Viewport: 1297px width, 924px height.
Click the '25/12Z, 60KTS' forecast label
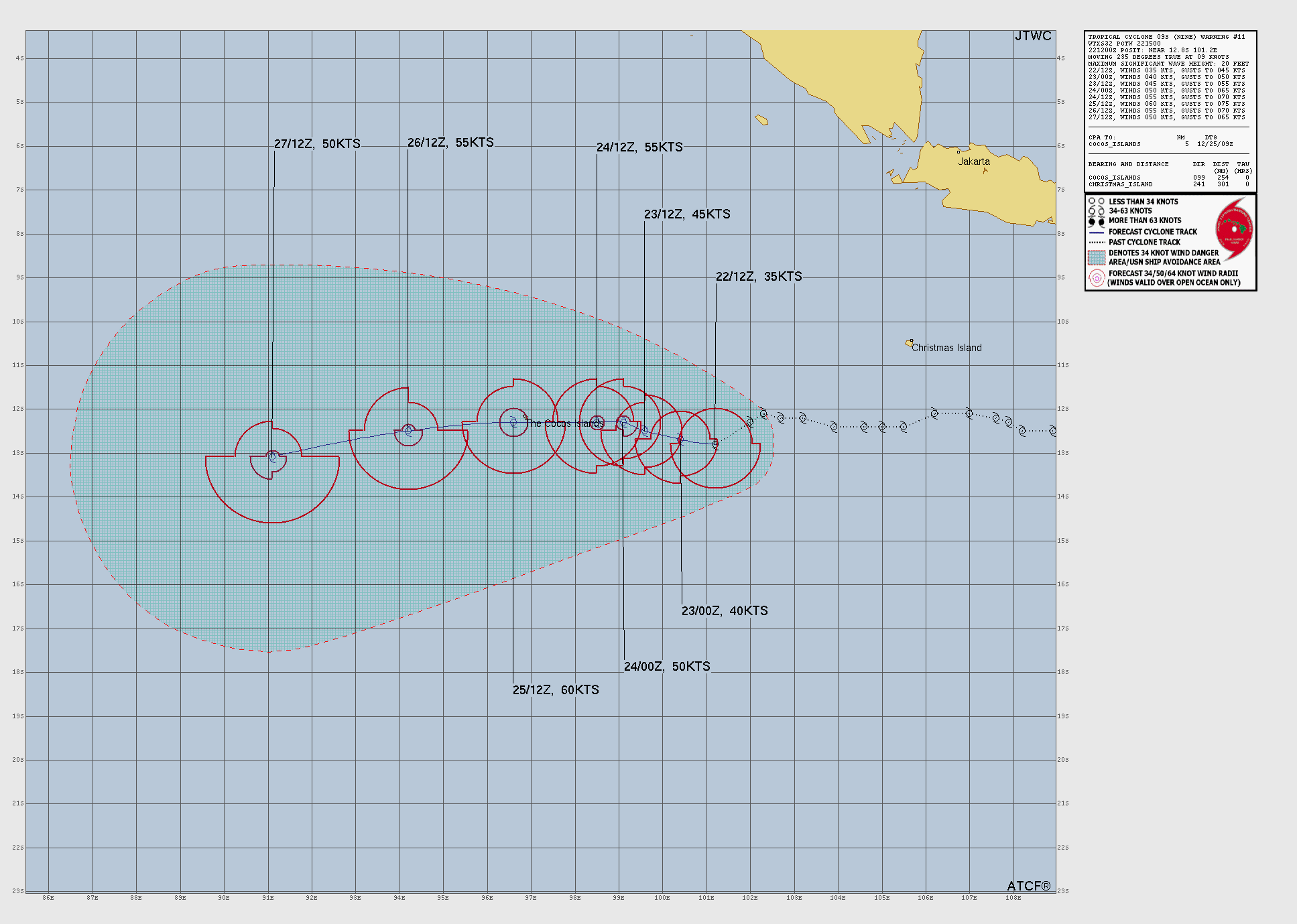[x=556, y=690]
